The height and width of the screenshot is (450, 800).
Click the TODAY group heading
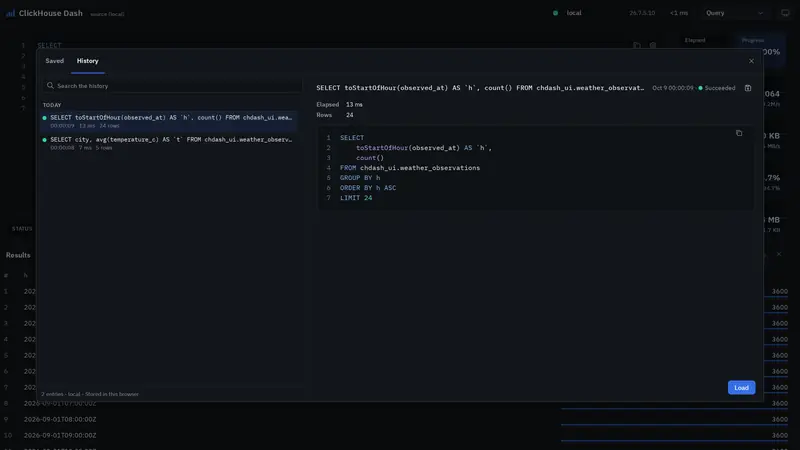(52, 105)
